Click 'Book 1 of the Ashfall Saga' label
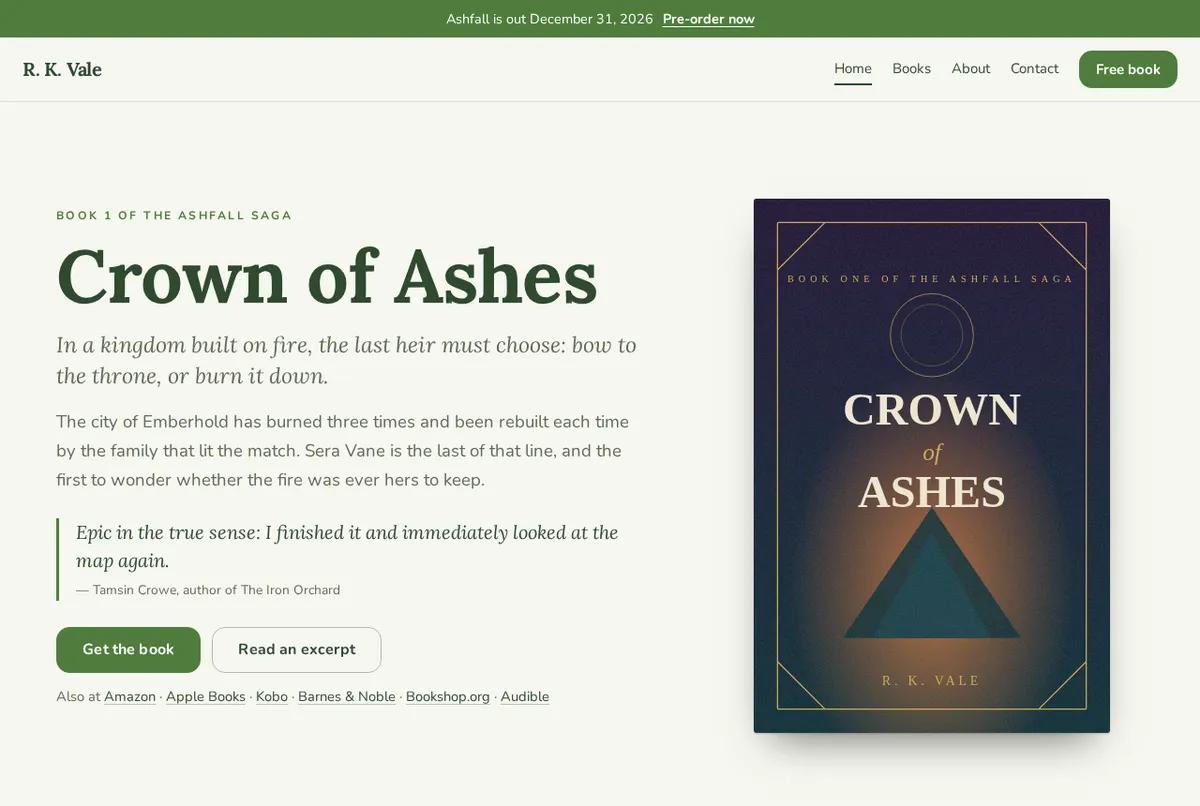 pos(174,215)
